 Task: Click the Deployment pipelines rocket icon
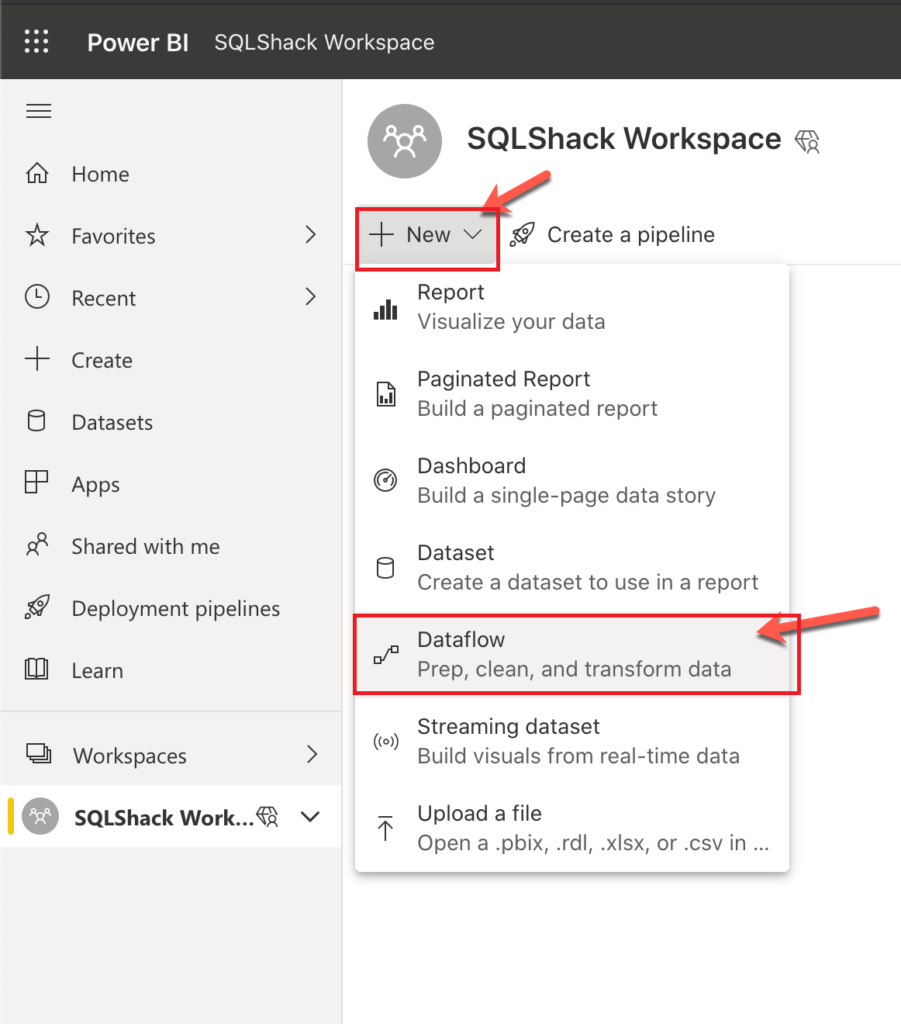pos(37,607)
